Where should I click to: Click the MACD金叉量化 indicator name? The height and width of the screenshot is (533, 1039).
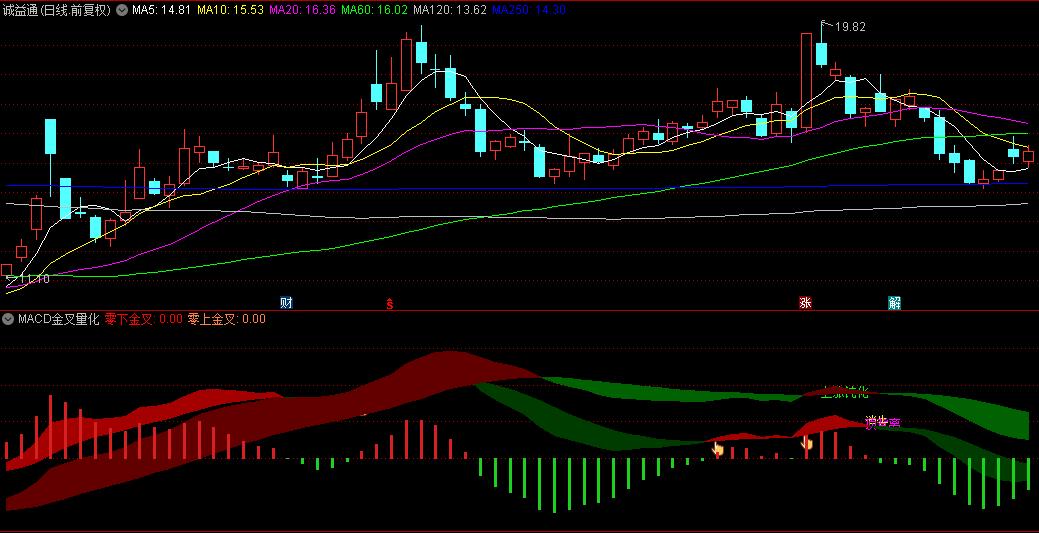click(x=58, y=319)
